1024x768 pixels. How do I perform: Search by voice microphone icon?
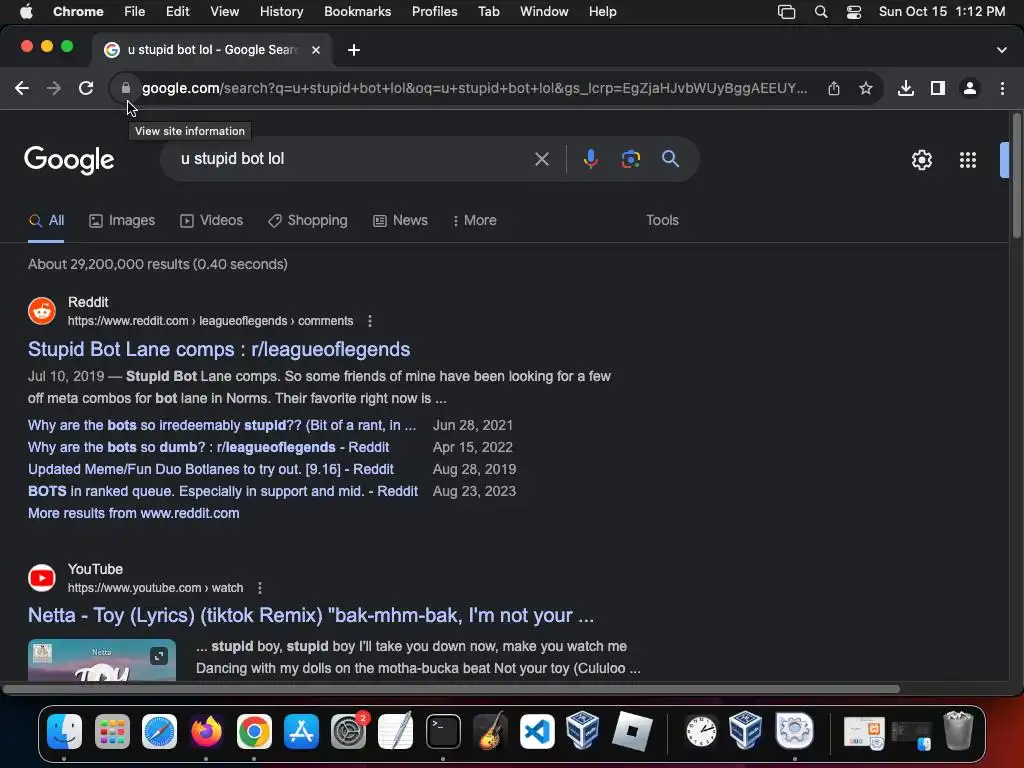pos(590,159)
